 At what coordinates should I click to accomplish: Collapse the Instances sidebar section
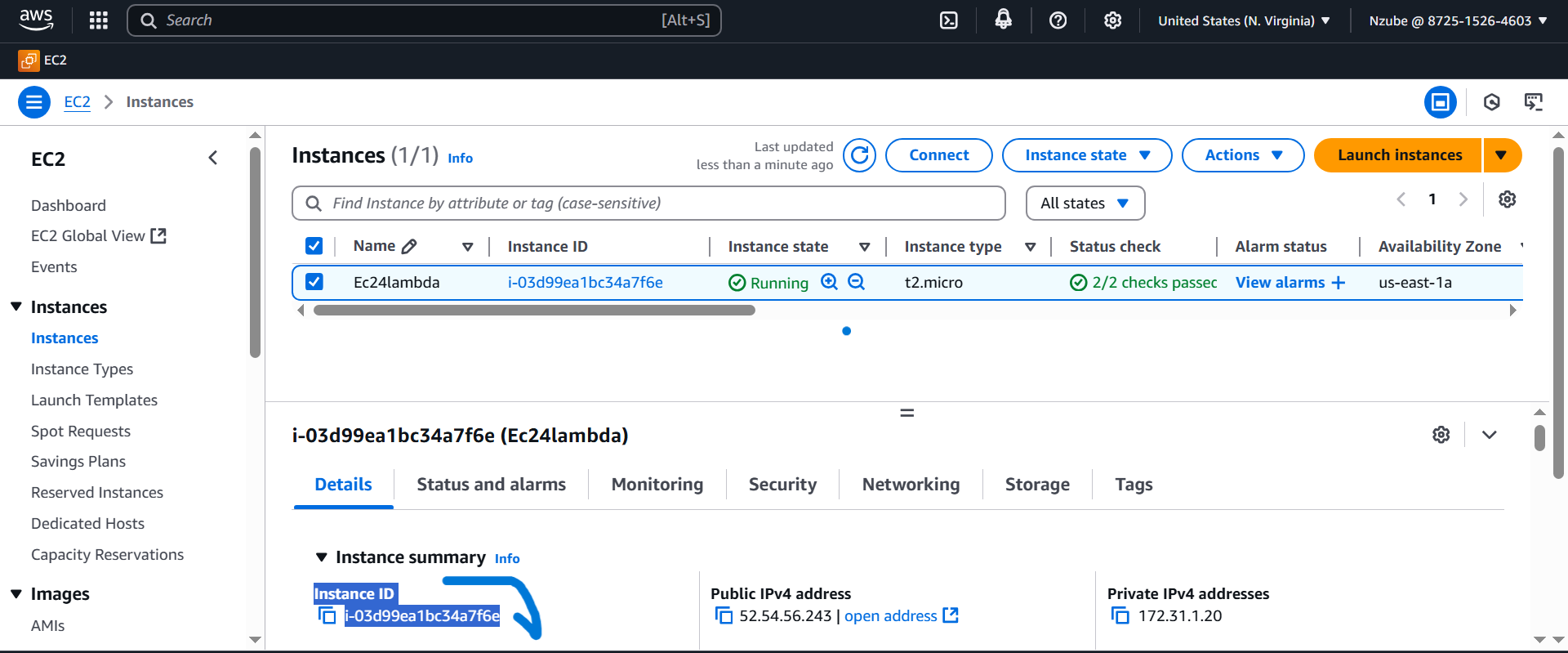point(16,306)
